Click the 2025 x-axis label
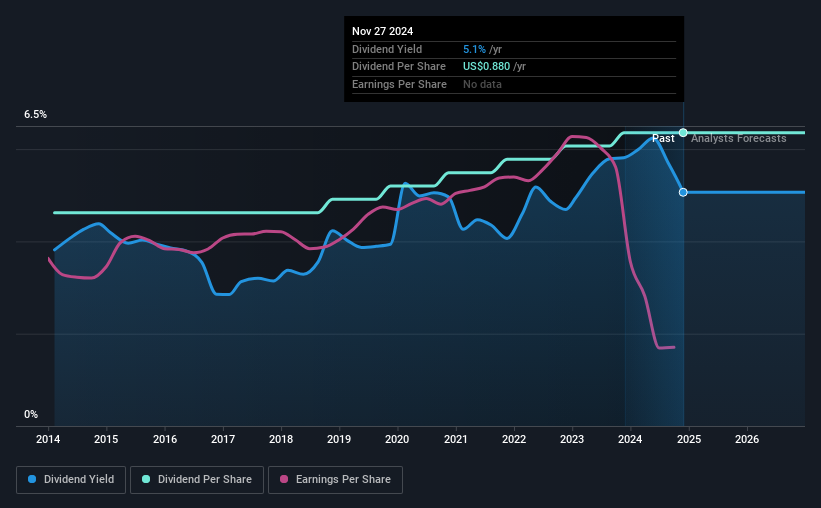Screen dimensions: 821x508 (689, 439)
